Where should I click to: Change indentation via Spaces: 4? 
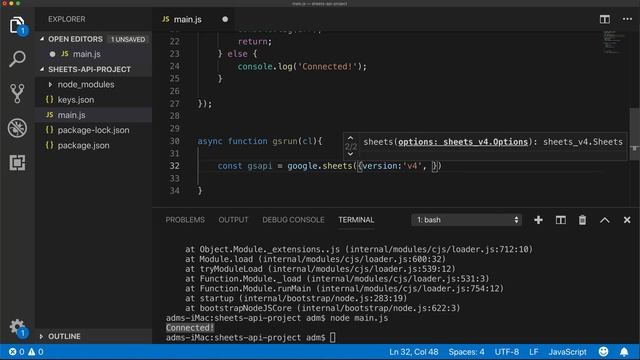click(x=466, y=351)
